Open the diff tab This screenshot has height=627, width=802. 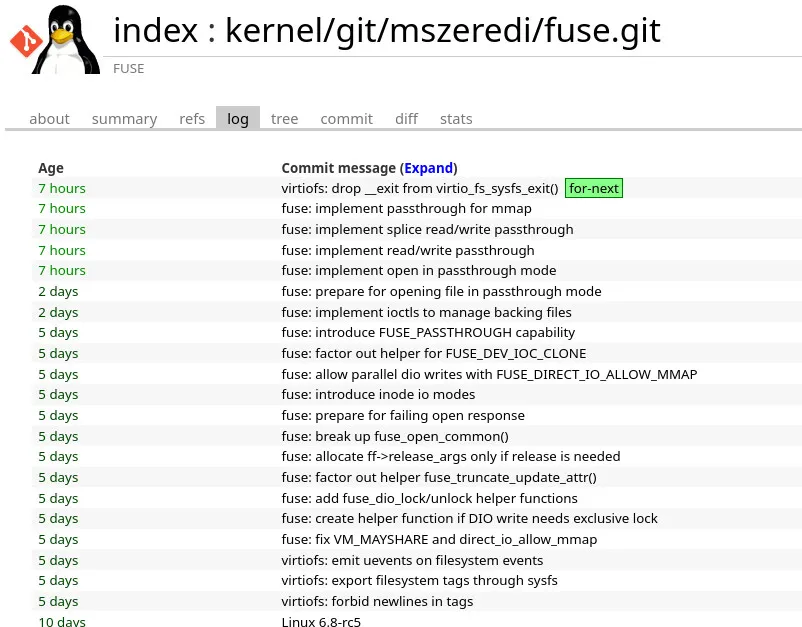pos(406,119)
